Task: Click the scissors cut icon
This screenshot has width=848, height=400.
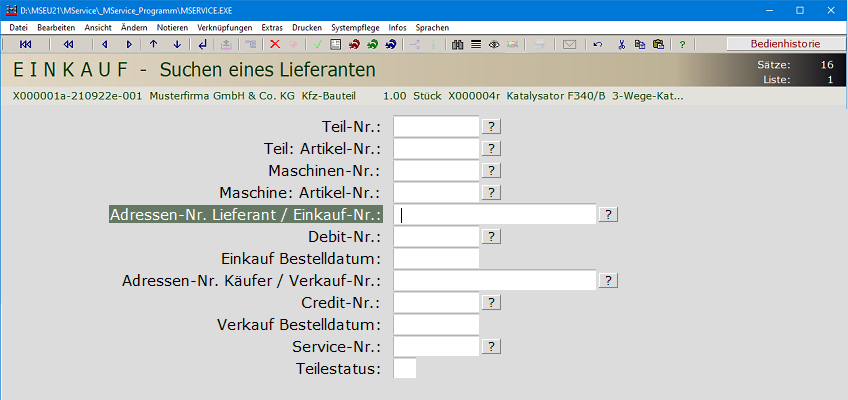Action: click(621, 44)
